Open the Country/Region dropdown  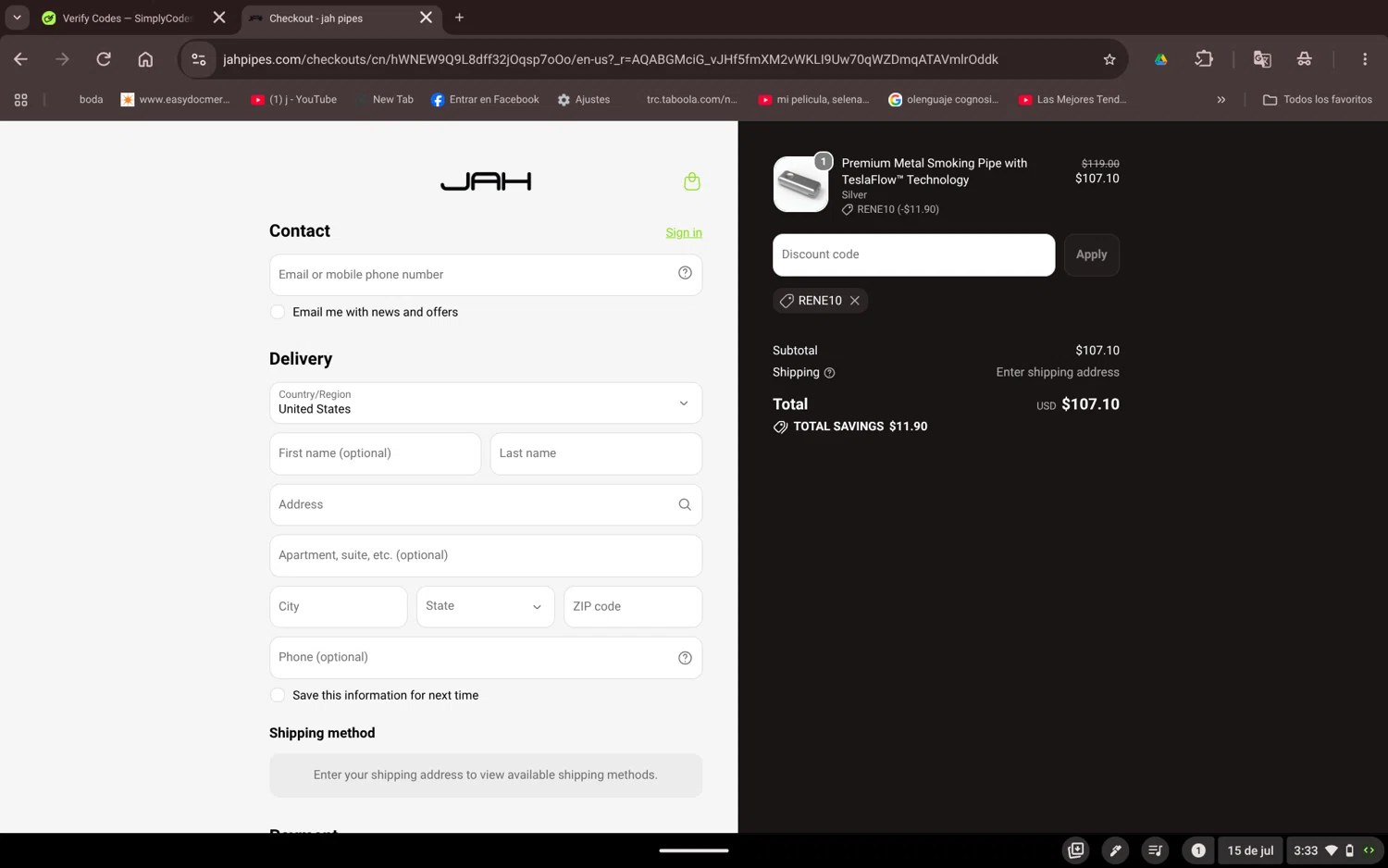486,403
